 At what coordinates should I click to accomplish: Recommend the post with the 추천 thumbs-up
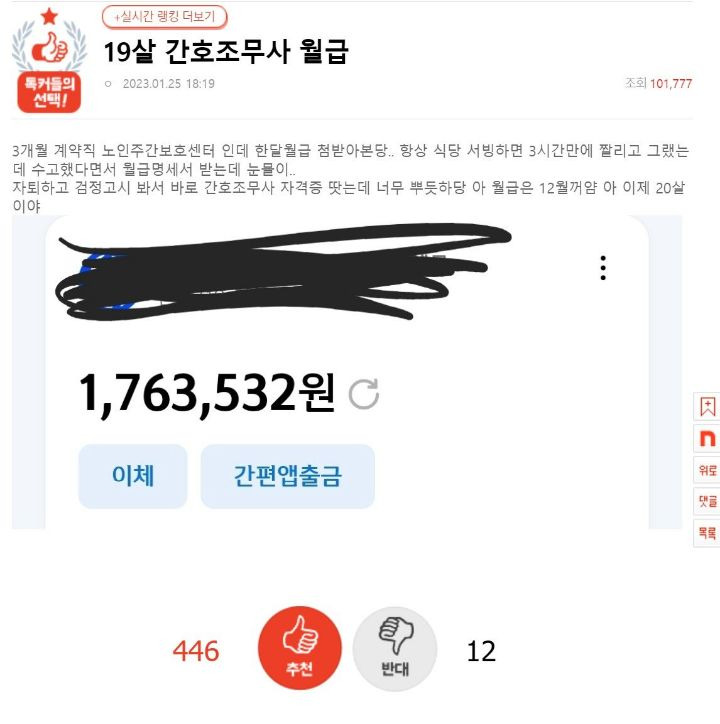click(x=300, y=648)
